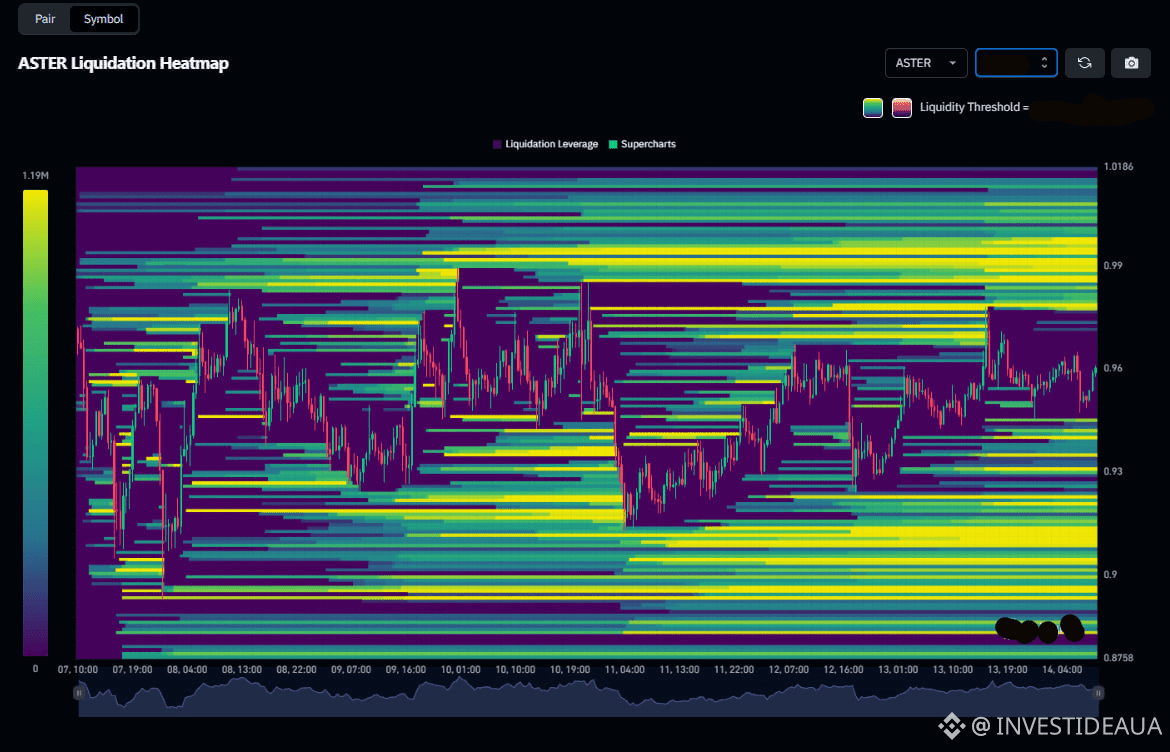
Task: Click the 10, 01:00 time axis label
Action: coord(461,669)
